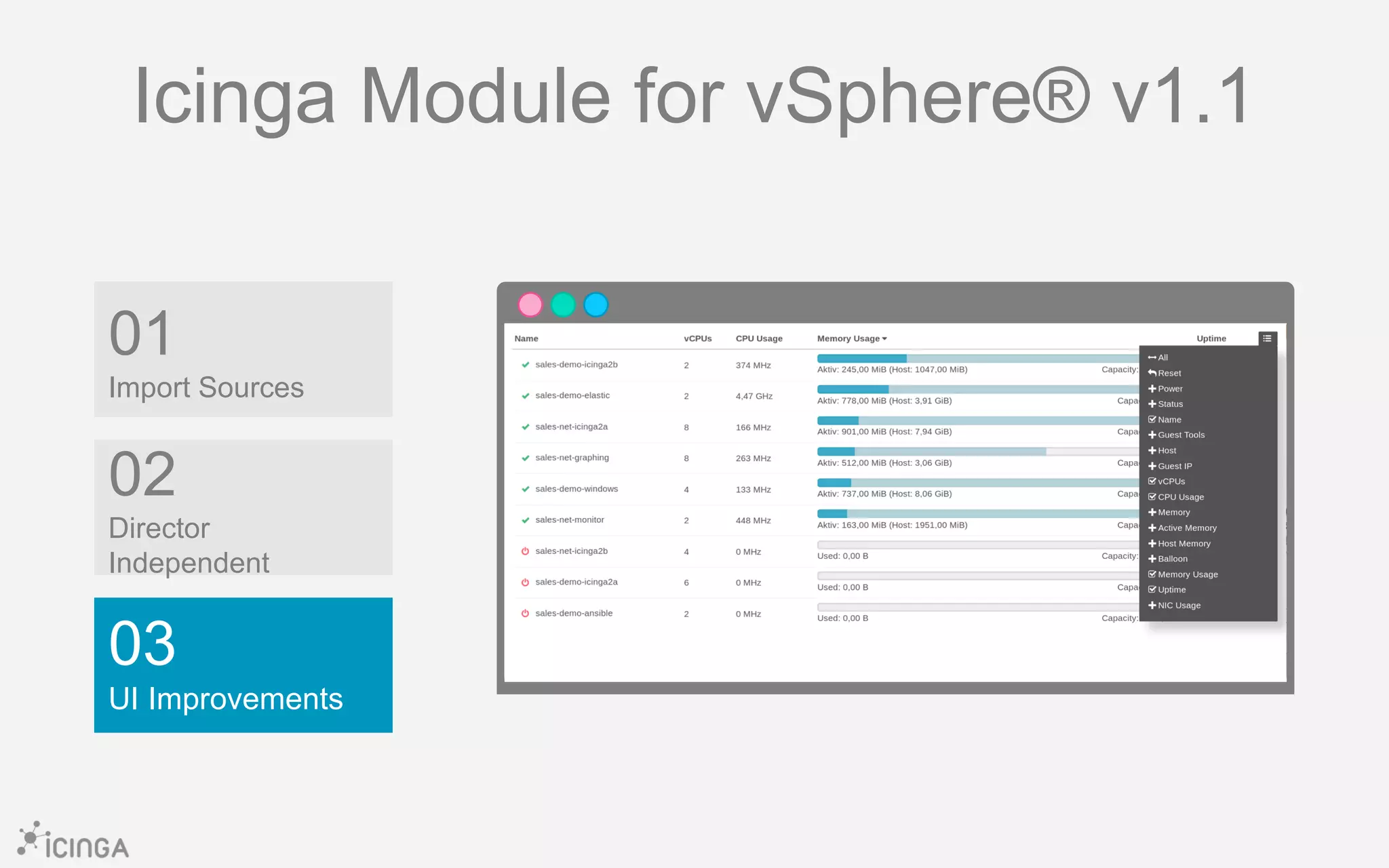Add the Status column
The width and height of the screenshot is (1389, 868).
pos(1165,404)
